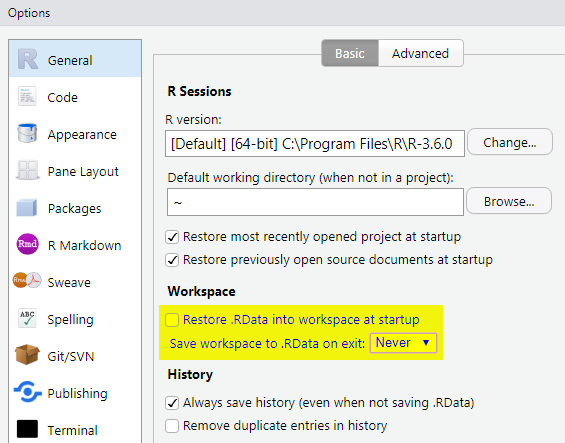Screen dimensions: 565x443
Task: Go to the R Markdown sidebar label
Action: tap(85, 246)
